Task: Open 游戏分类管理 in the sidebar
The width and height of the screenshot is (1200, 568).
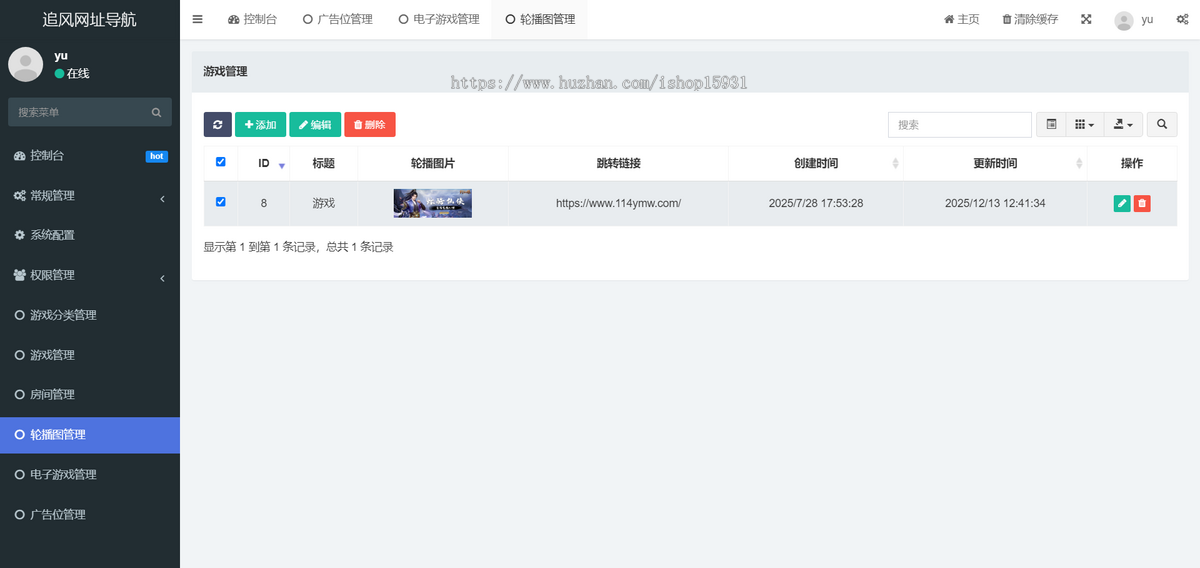Action: 90,315
